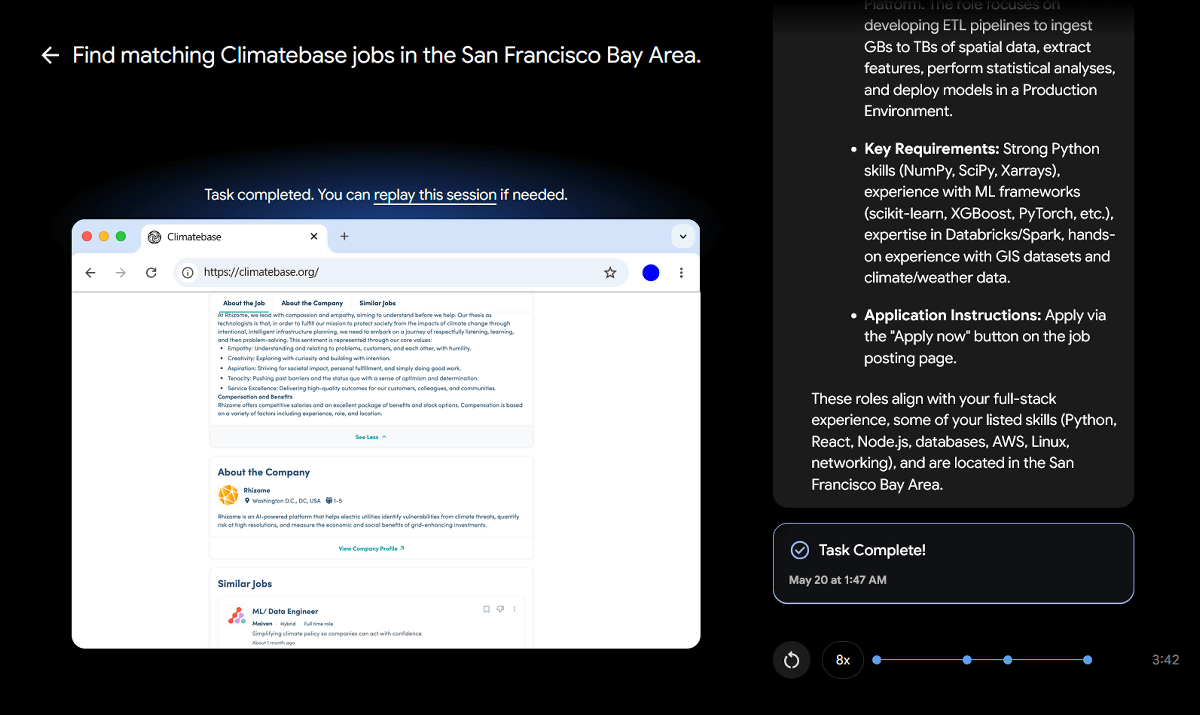Collapse description with 'See Less'
Image resolution: width=1200 pixels, height=715 pixels.
tap(370, 437)
